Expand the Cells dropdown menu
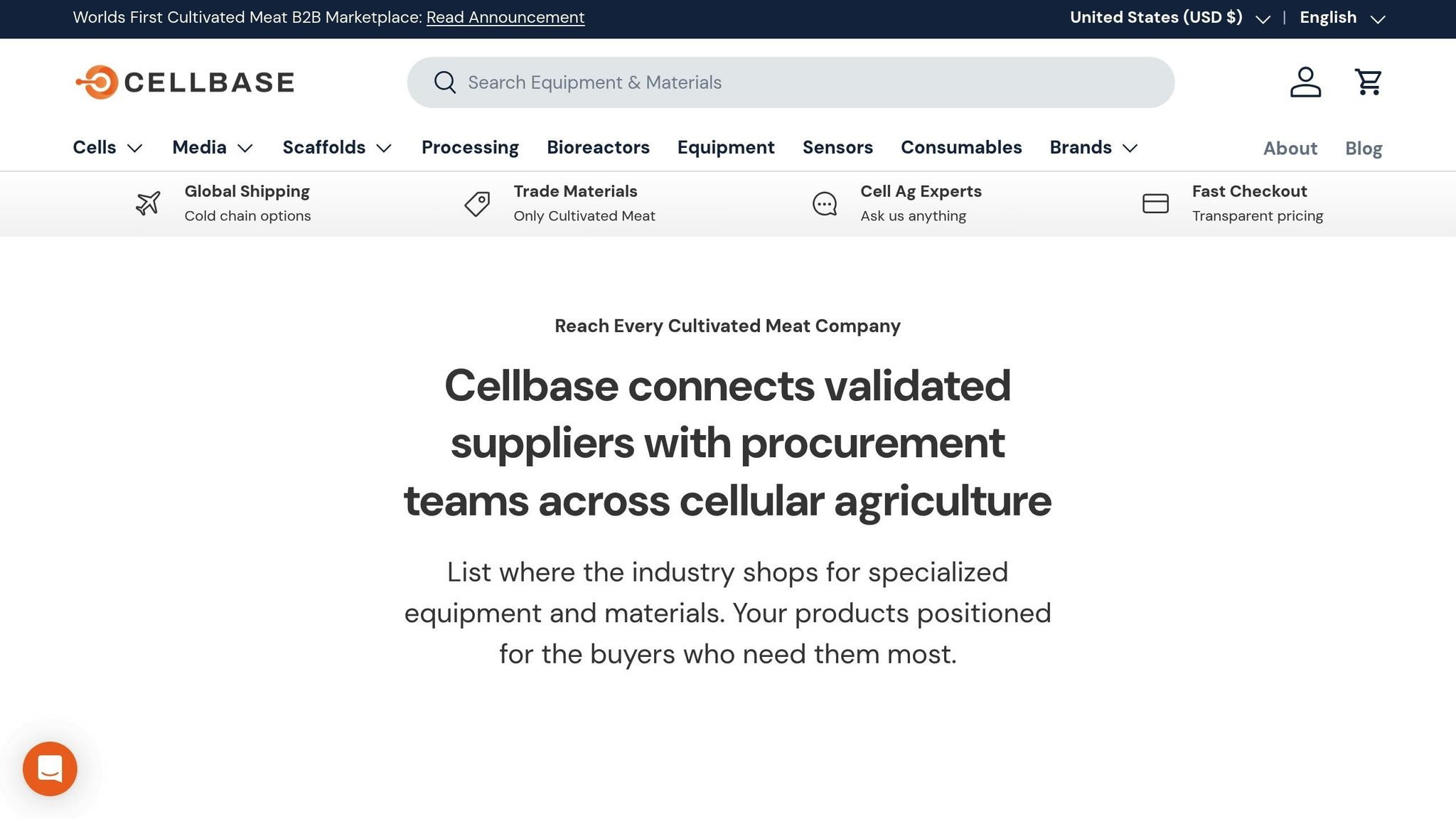1456x819 pixels. coord(107,148)
